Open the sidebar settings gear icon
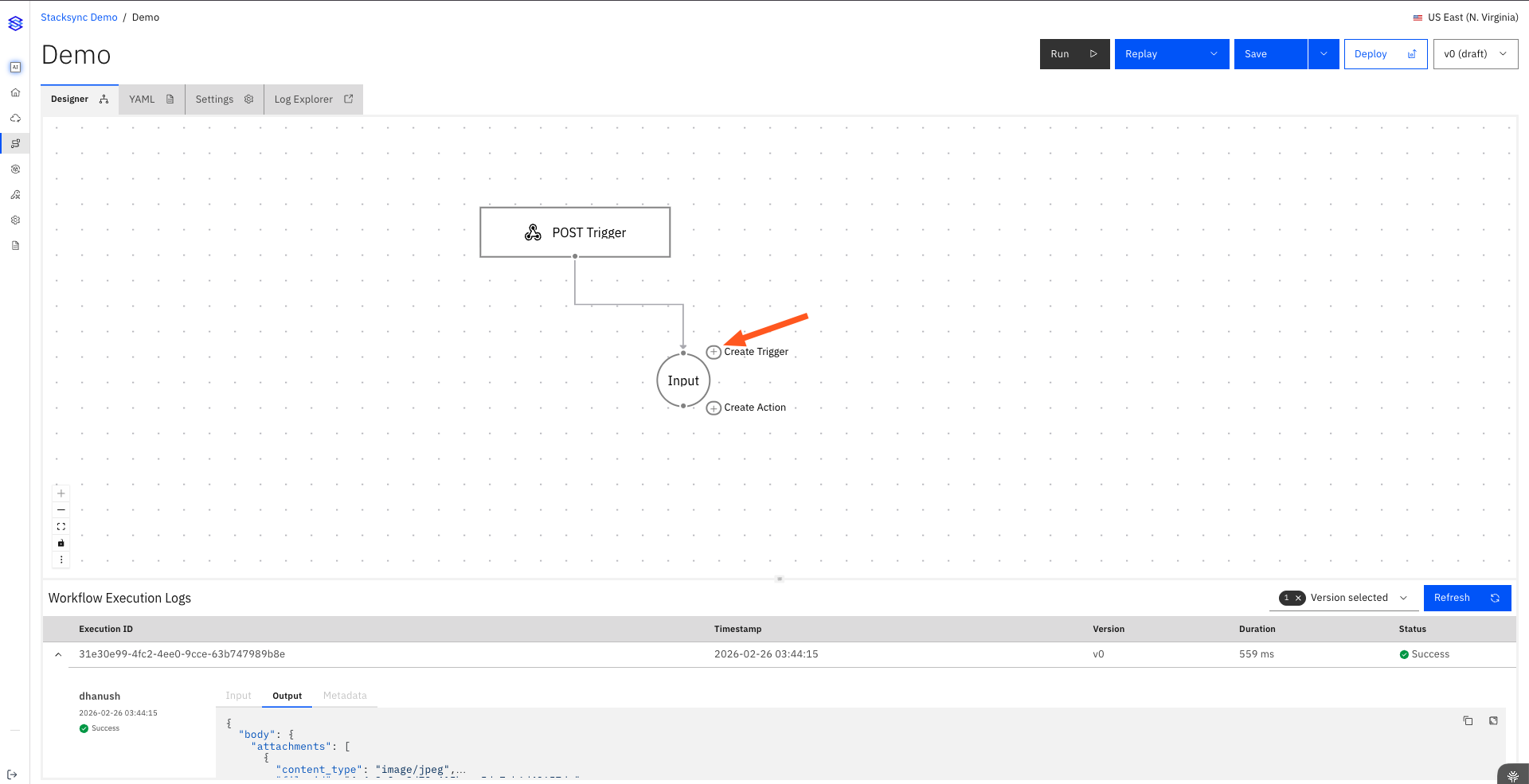The width and height of the screenshot is (1529, 784). pyautogui.click(x=15, y=220)
